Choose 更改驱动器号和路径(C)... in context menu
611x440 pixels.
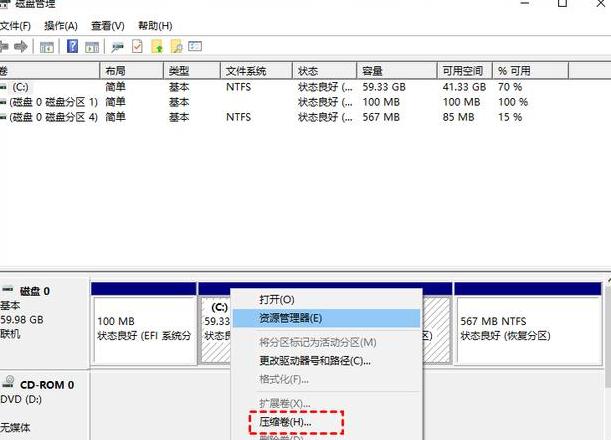coord(327,361)
